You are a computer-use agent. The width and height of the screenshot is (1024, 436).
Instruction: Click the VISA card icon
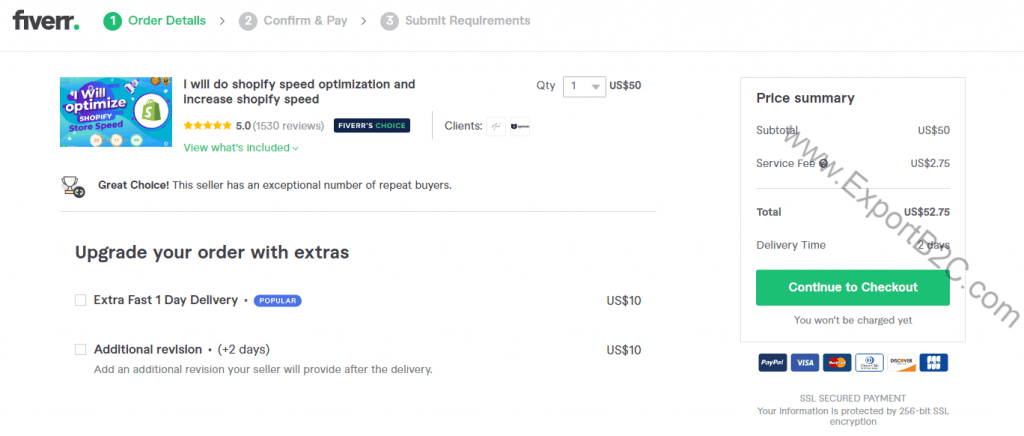805,363
